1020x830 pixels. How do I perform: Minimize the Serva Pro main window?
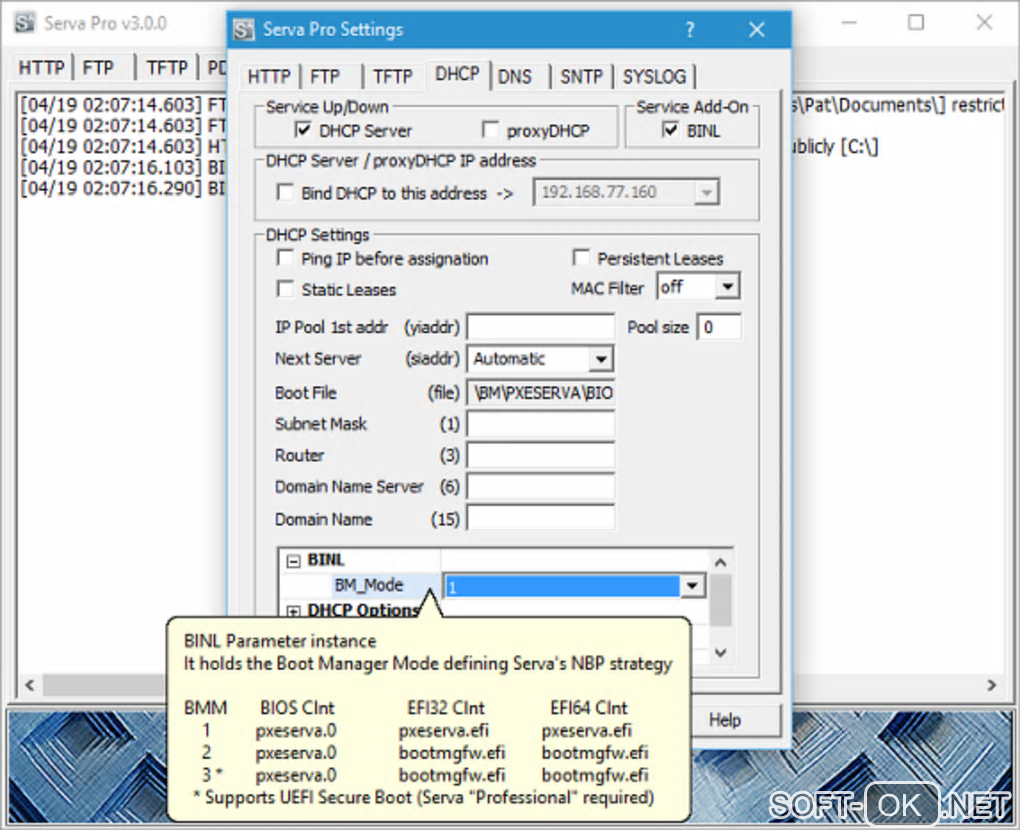point(849,23)
